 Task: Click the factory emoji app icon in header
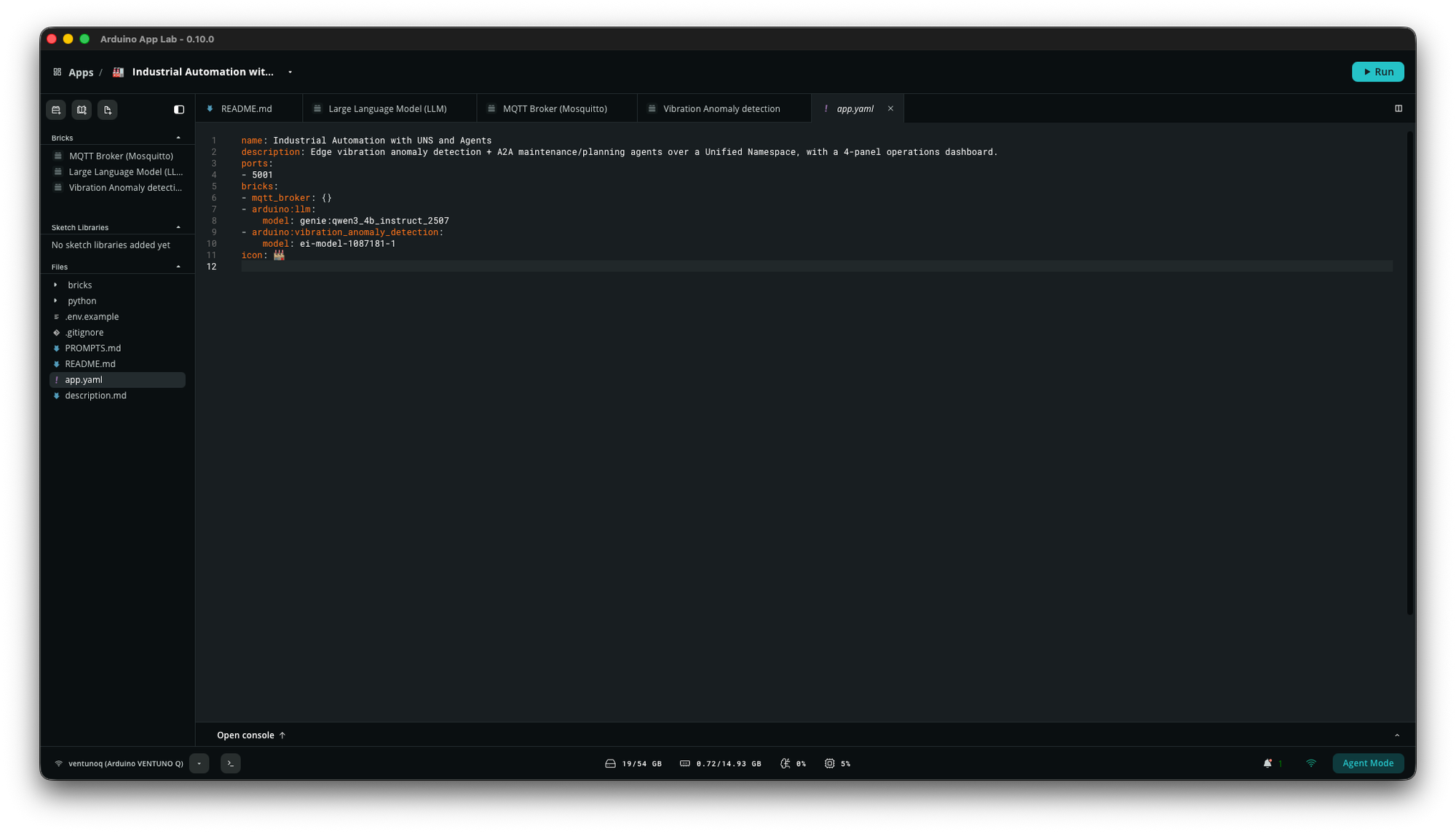coord(118,72)
